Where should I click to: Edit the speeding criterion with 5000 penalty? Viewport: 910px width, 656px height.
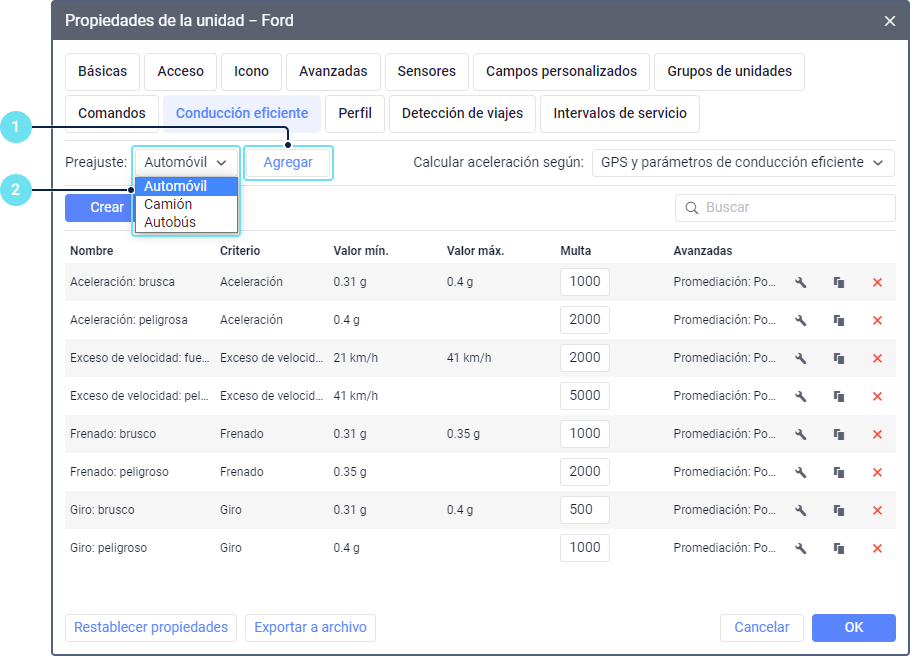click(x=801, y=396)
